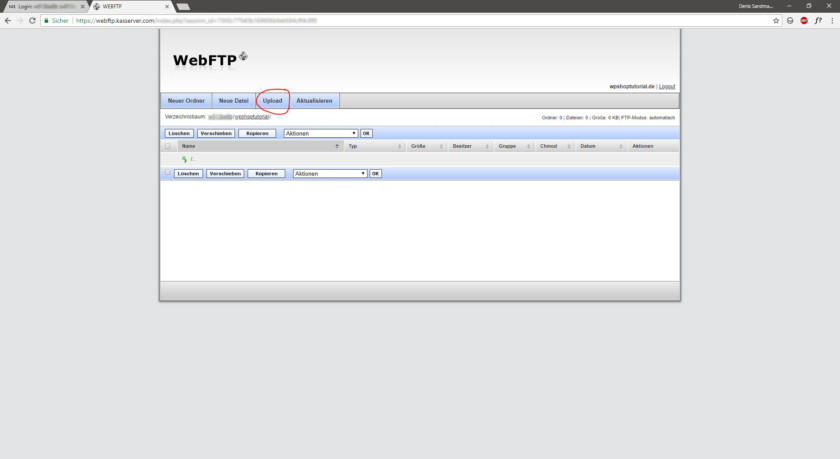Screen dimensions: 840x459
Task: Reload the page using the browser refresh icon
Action: pyautogui.click(x=33, y=20)
